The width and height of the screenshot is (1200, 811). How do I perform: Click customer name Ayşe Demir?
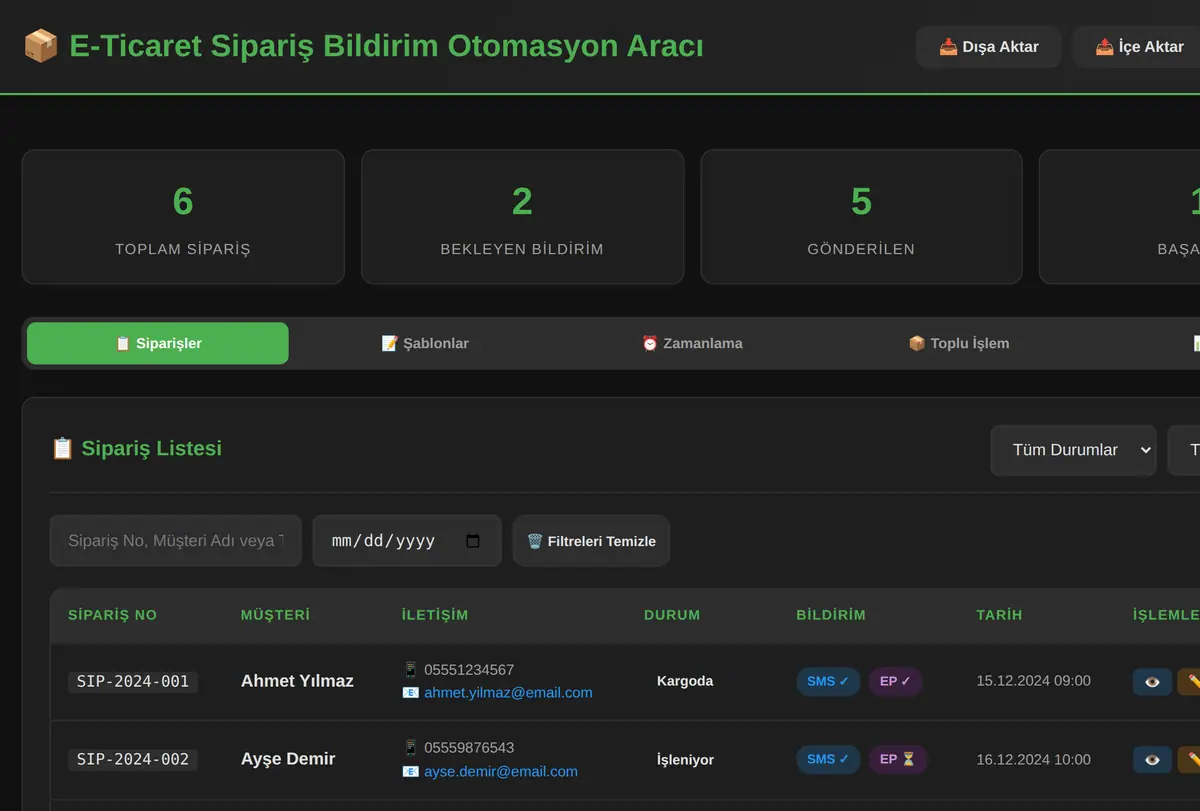[x=288, y=759]
